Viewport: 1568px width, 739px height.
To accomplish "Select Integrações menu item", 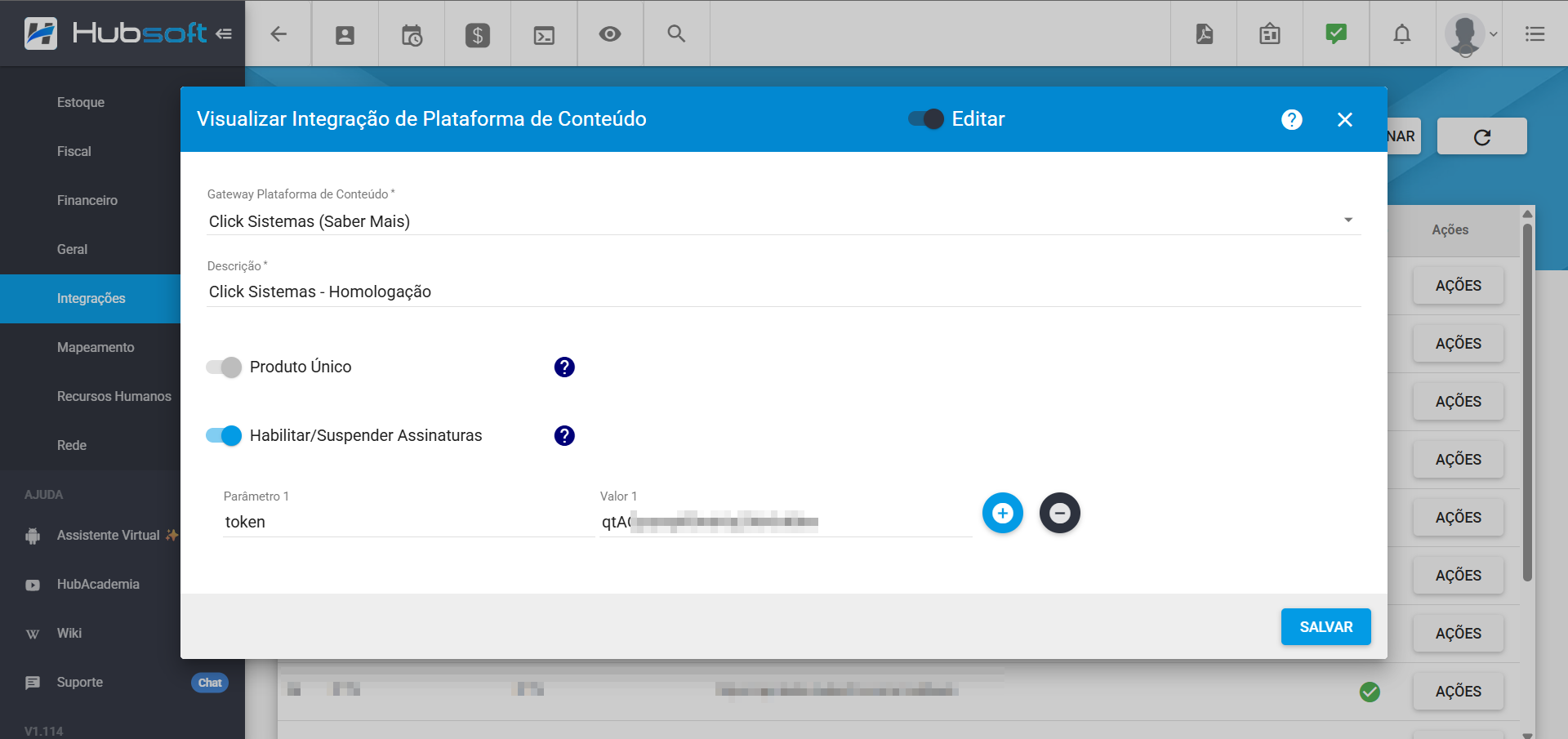I will coord(90,298).
